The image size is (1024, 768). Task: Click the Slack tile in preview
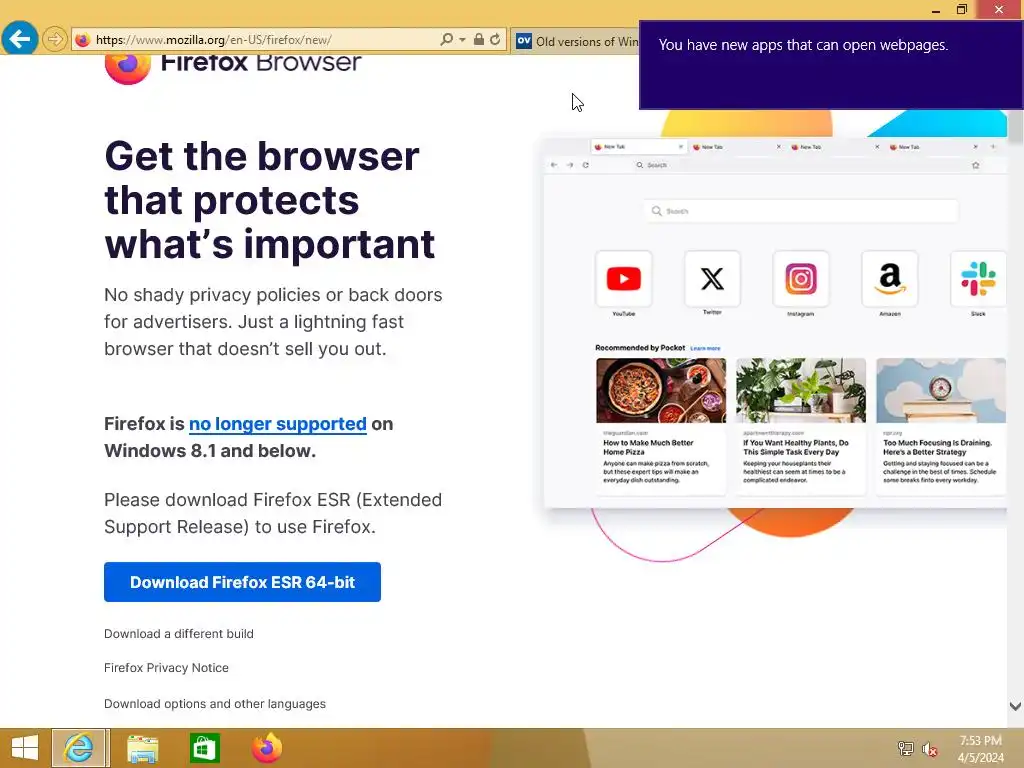[978, 279]
